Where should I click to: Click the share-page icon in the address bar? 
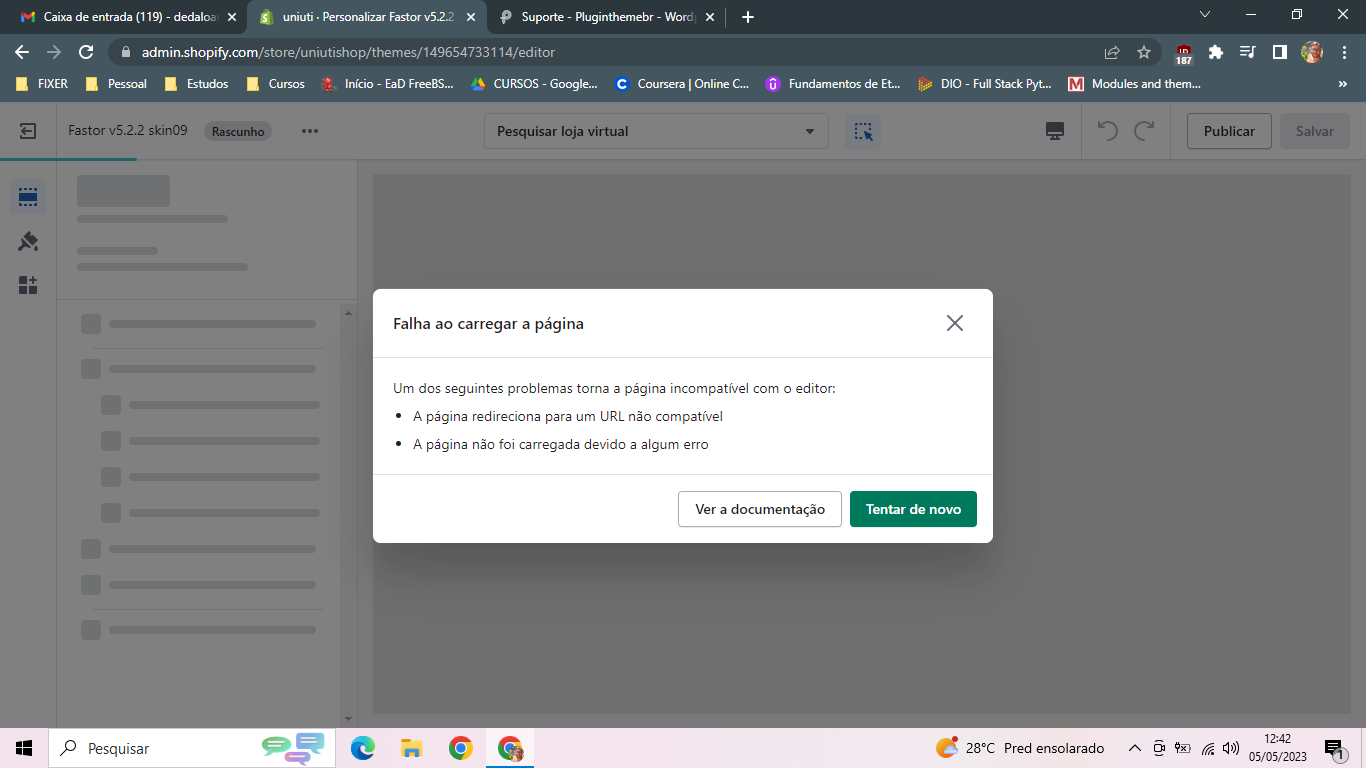pos(1112,52)
